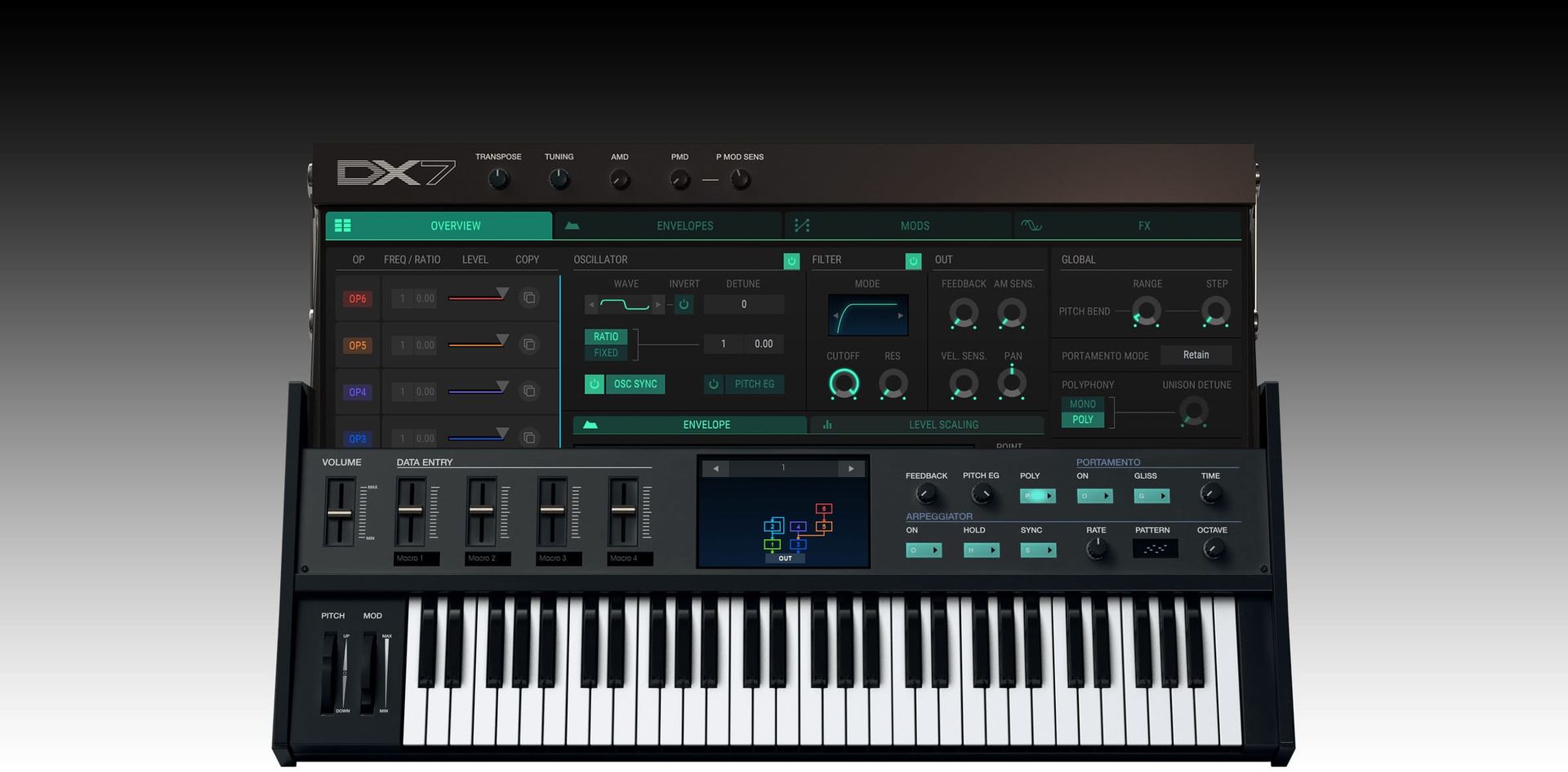Click the OP6 level slider
Image resolution: width=1568 pixels, height=772 pixels.
tap(479, 297)
